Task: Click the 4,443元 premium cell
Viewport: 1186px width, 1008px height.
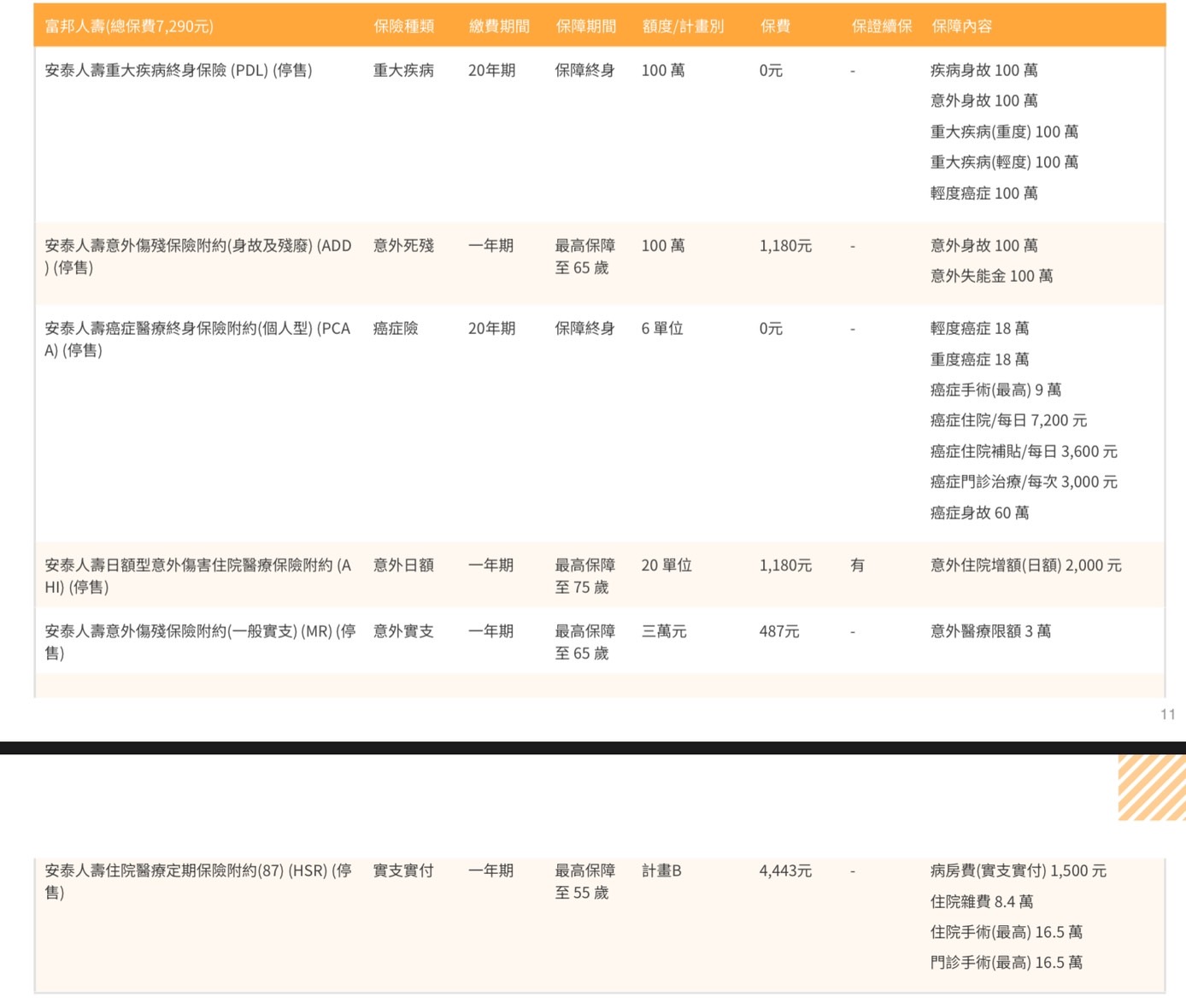Action: pos(785,870)
